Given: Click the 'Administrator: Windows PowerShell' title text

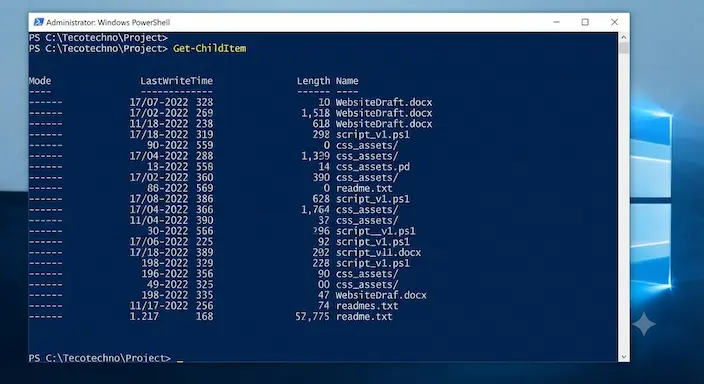Looking at the screenshot, I should click(108, 22).
